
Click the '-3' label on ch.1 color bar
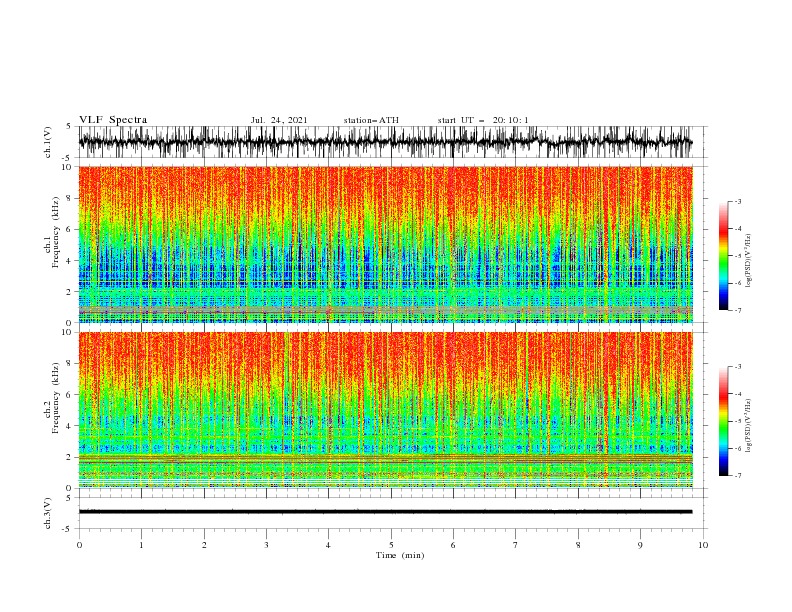coord(737,201)
